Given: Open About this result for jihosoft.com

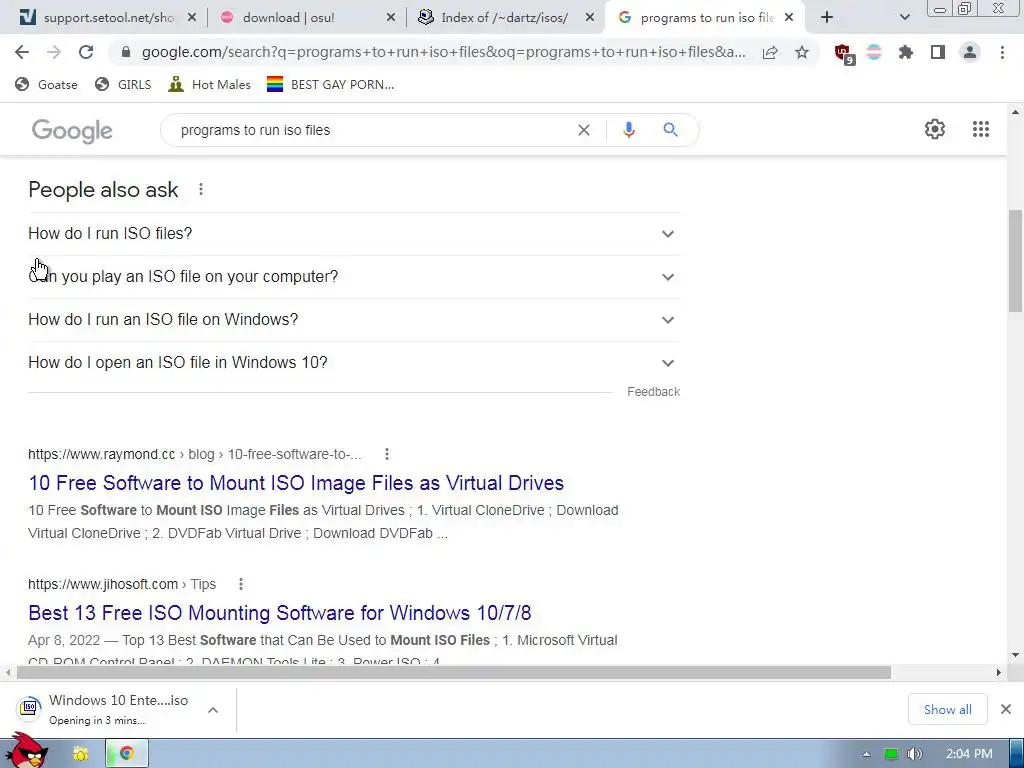Looking at the screenshot, I should pos(240,584).
